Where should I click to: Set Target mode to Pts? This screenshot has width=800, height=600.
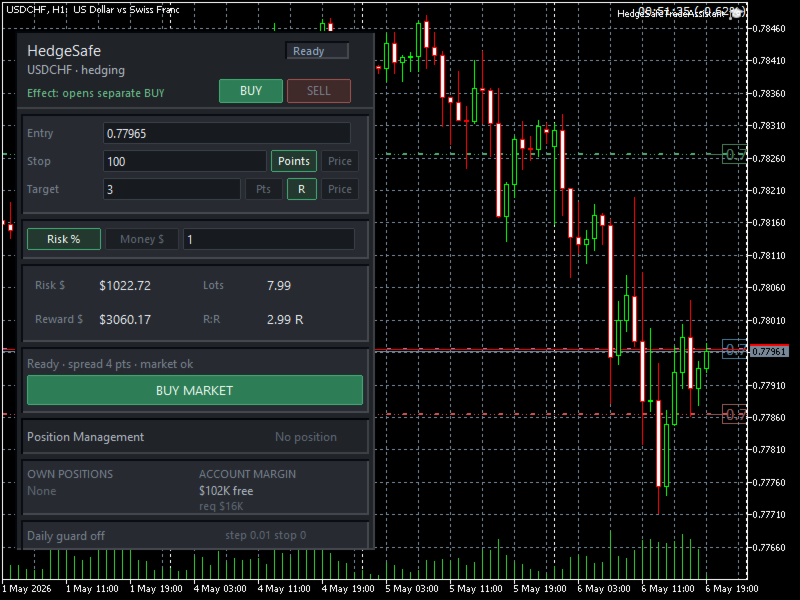263,189
